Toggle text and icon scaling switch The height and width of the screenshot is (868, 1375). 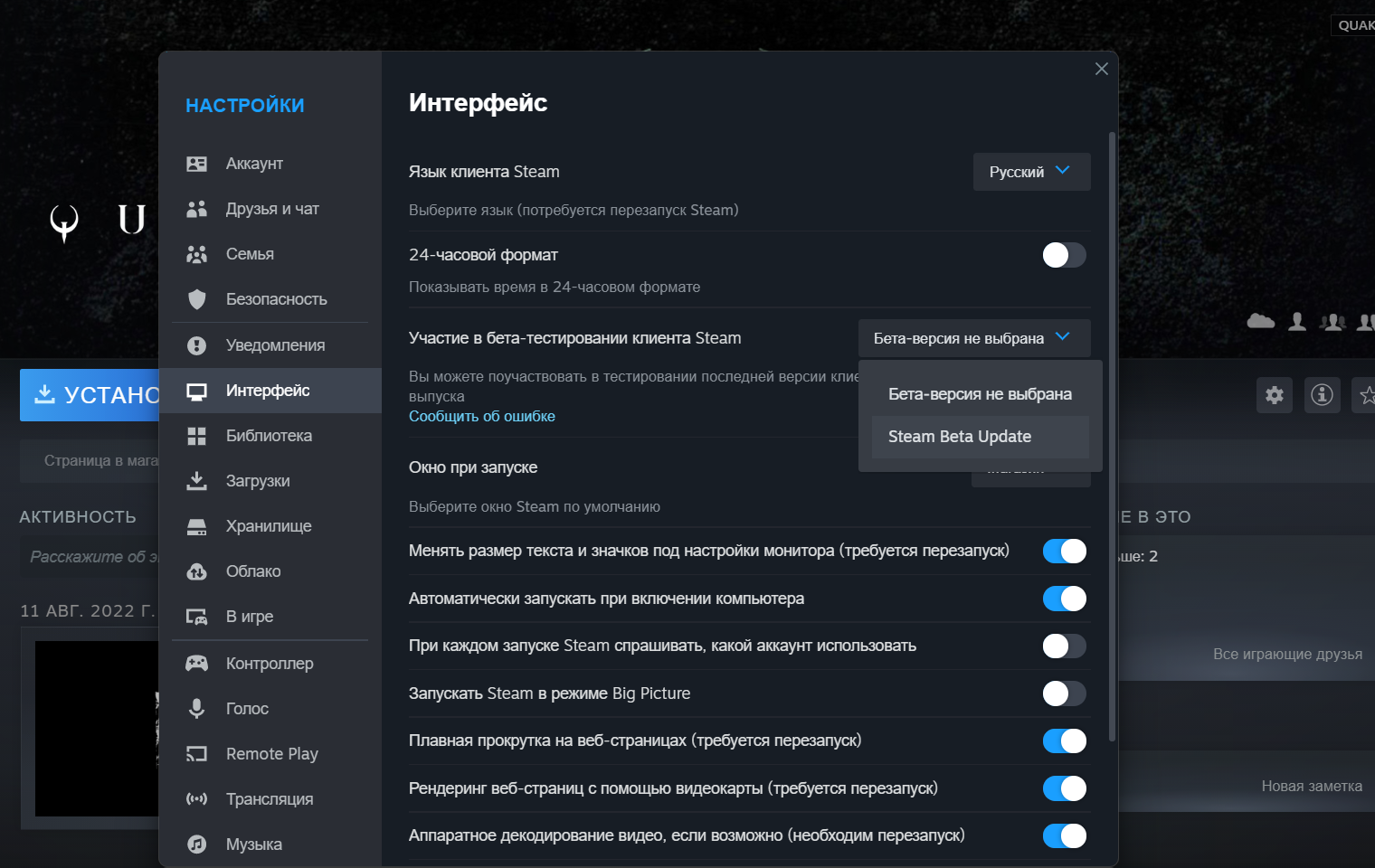pos(1064,551)
